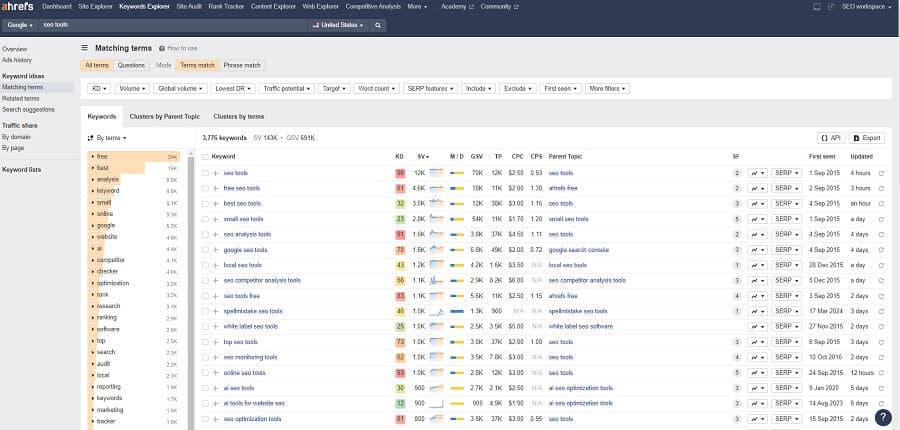Click refresh icon for seo optimization tools row
The width and height of the screenshot is (900, 430).
click(x=881, y=419)
